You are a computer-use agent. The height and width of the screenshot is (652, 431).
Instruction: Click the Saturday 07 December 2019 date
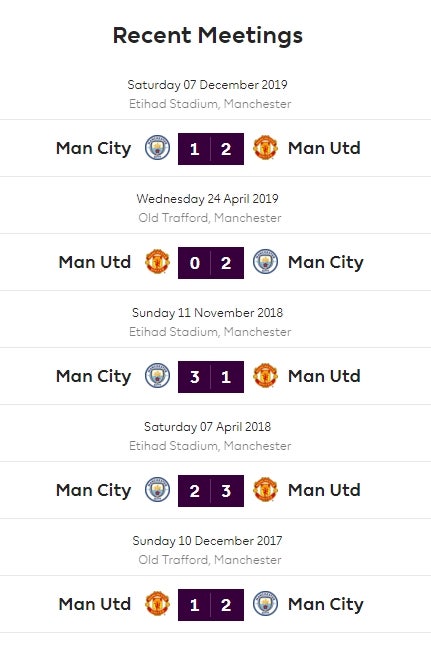click(207, 85)
